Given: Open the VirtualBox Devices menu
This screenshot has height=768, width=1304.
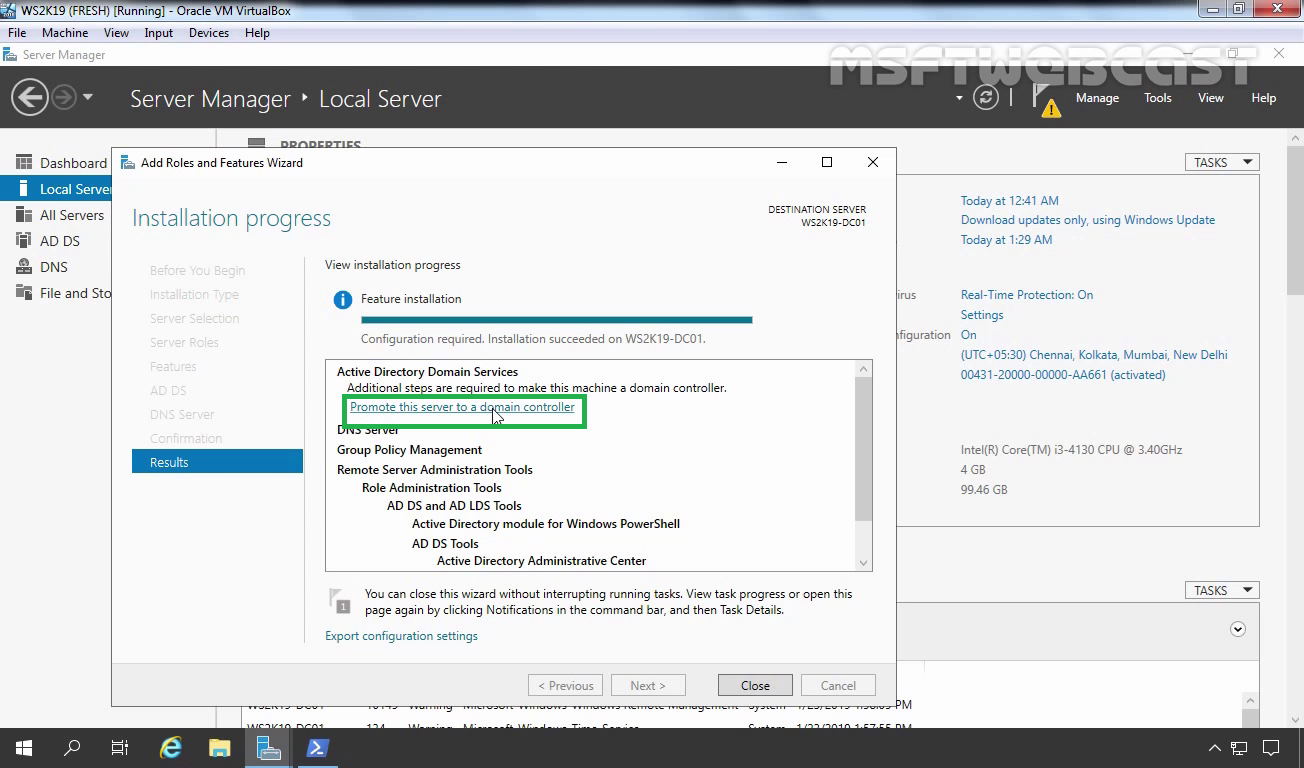Looking at the screenshot, I should click(209, 33).
